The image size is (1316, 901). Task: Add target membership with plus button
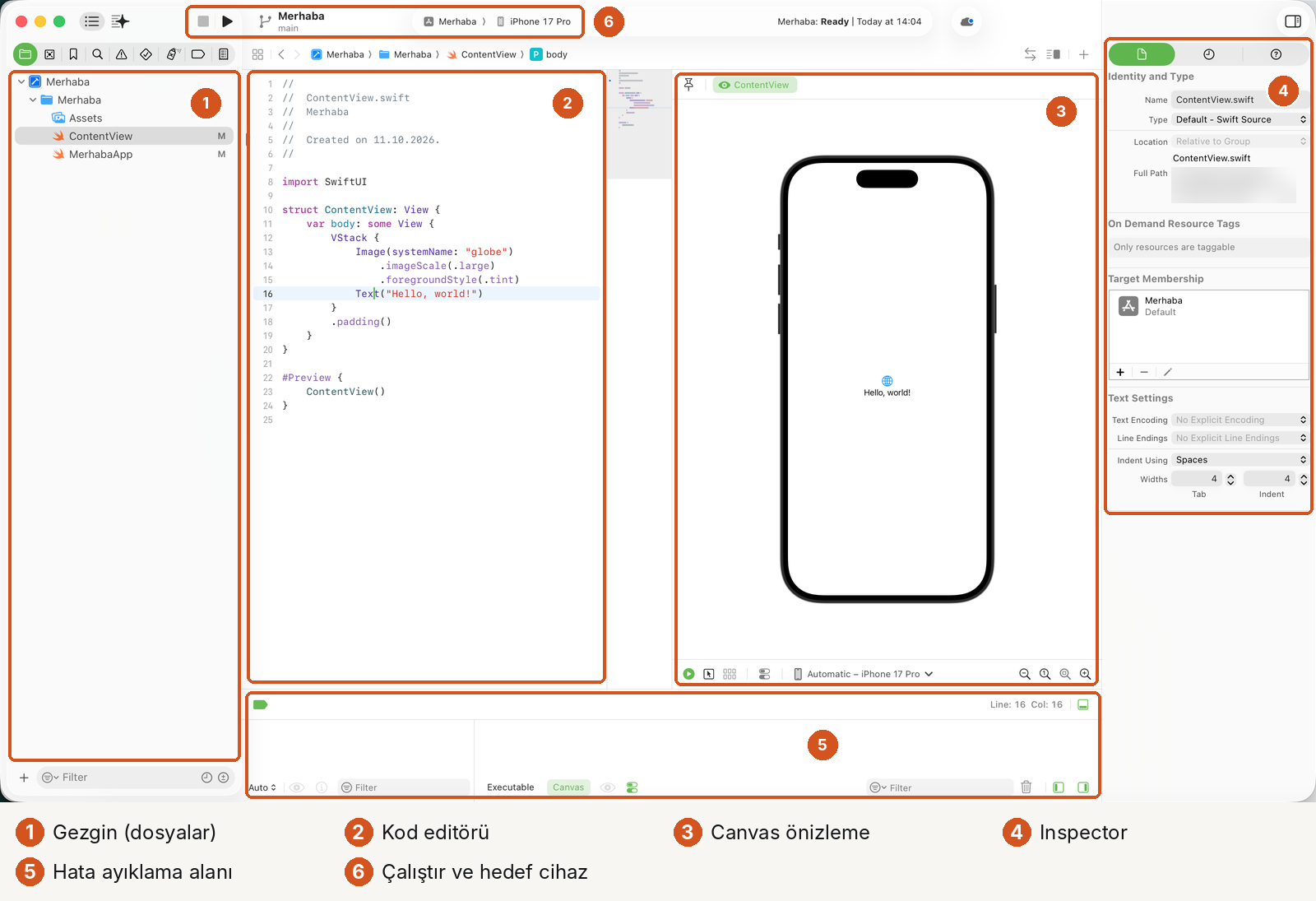click(1120, 372)
